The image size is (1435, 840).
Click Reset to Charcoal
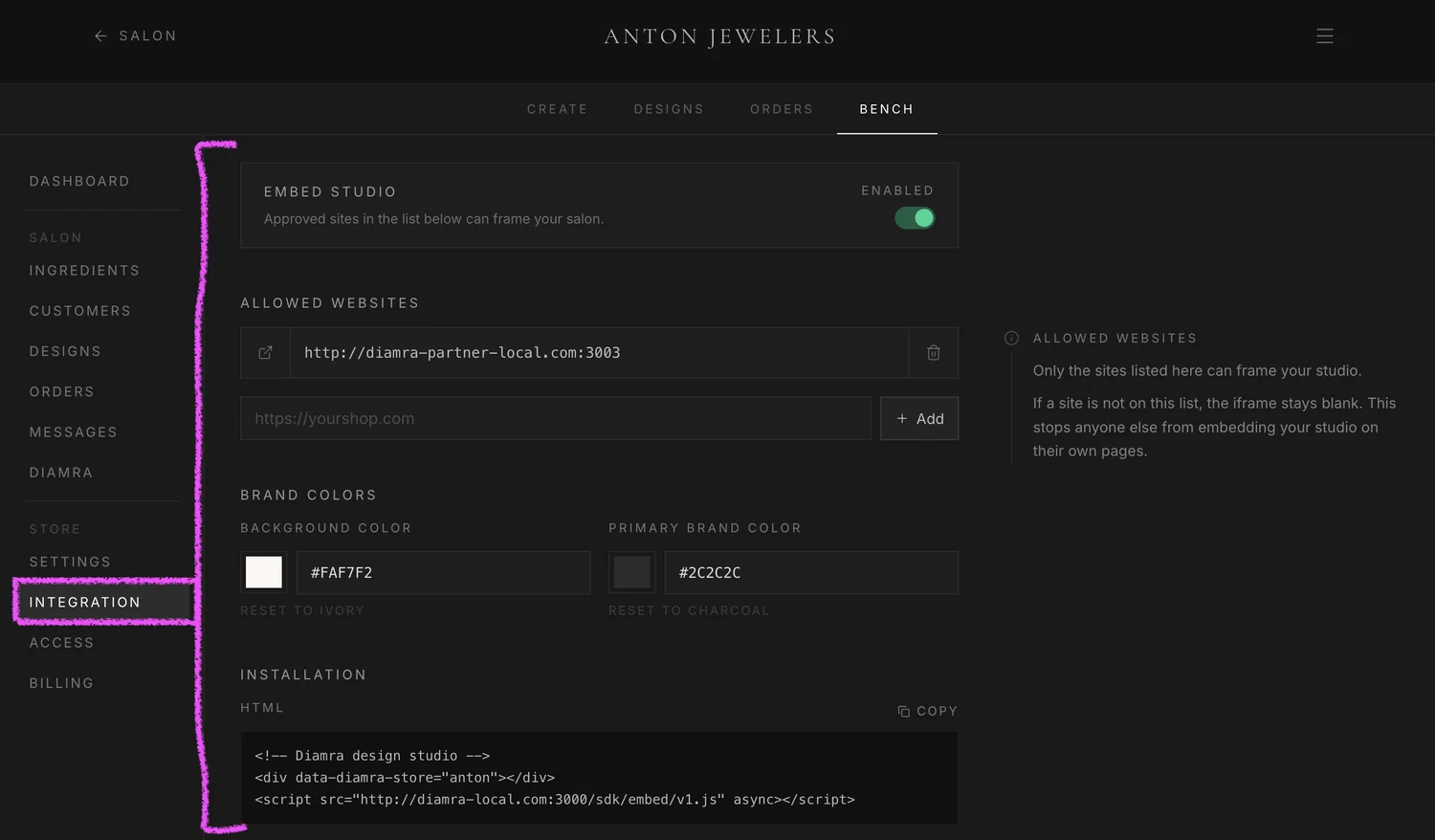coord(689,610)
